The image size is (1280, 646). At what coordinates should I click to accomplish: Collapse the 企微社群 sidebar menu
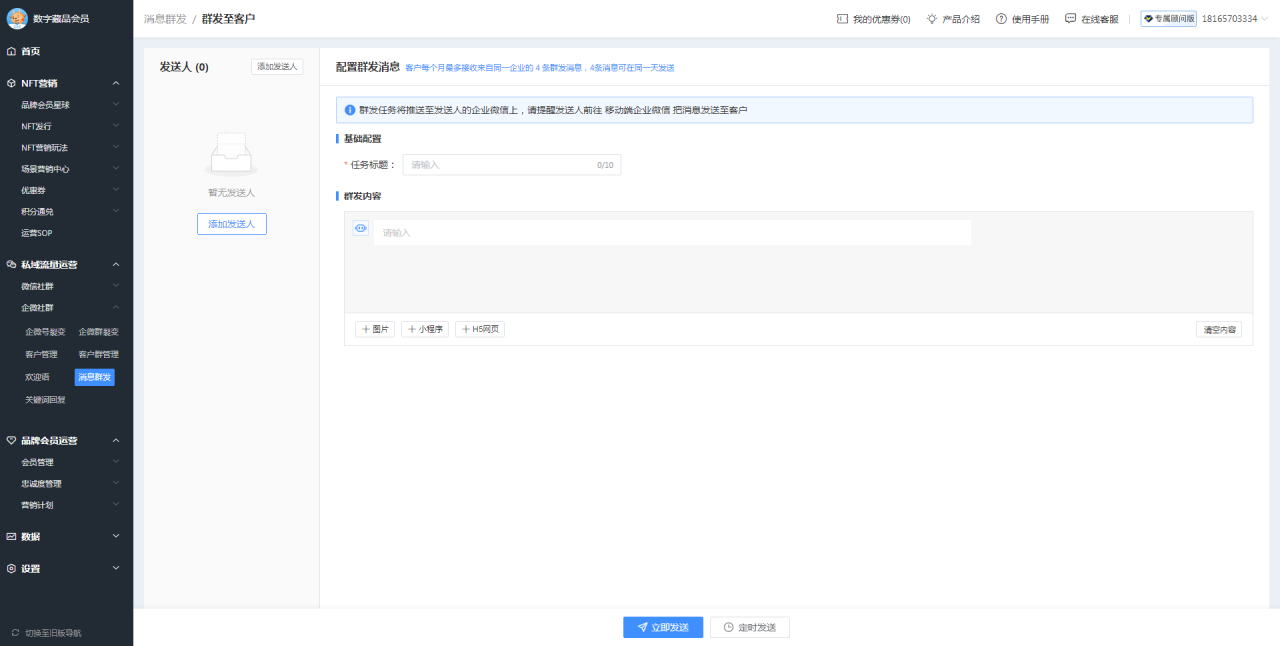click(66, 308)
